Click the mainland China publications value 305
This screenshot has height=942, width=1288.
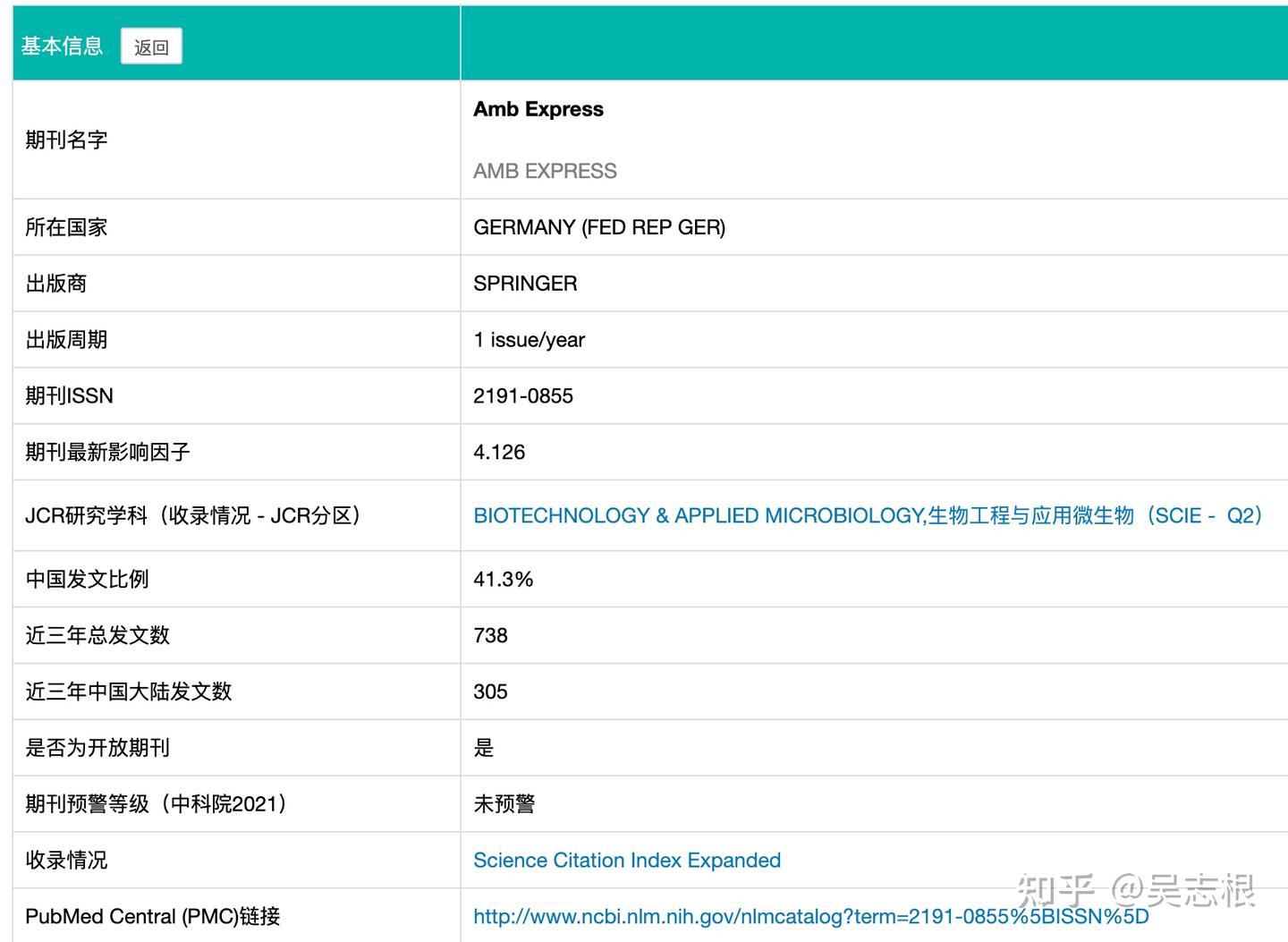click(490, 692)
